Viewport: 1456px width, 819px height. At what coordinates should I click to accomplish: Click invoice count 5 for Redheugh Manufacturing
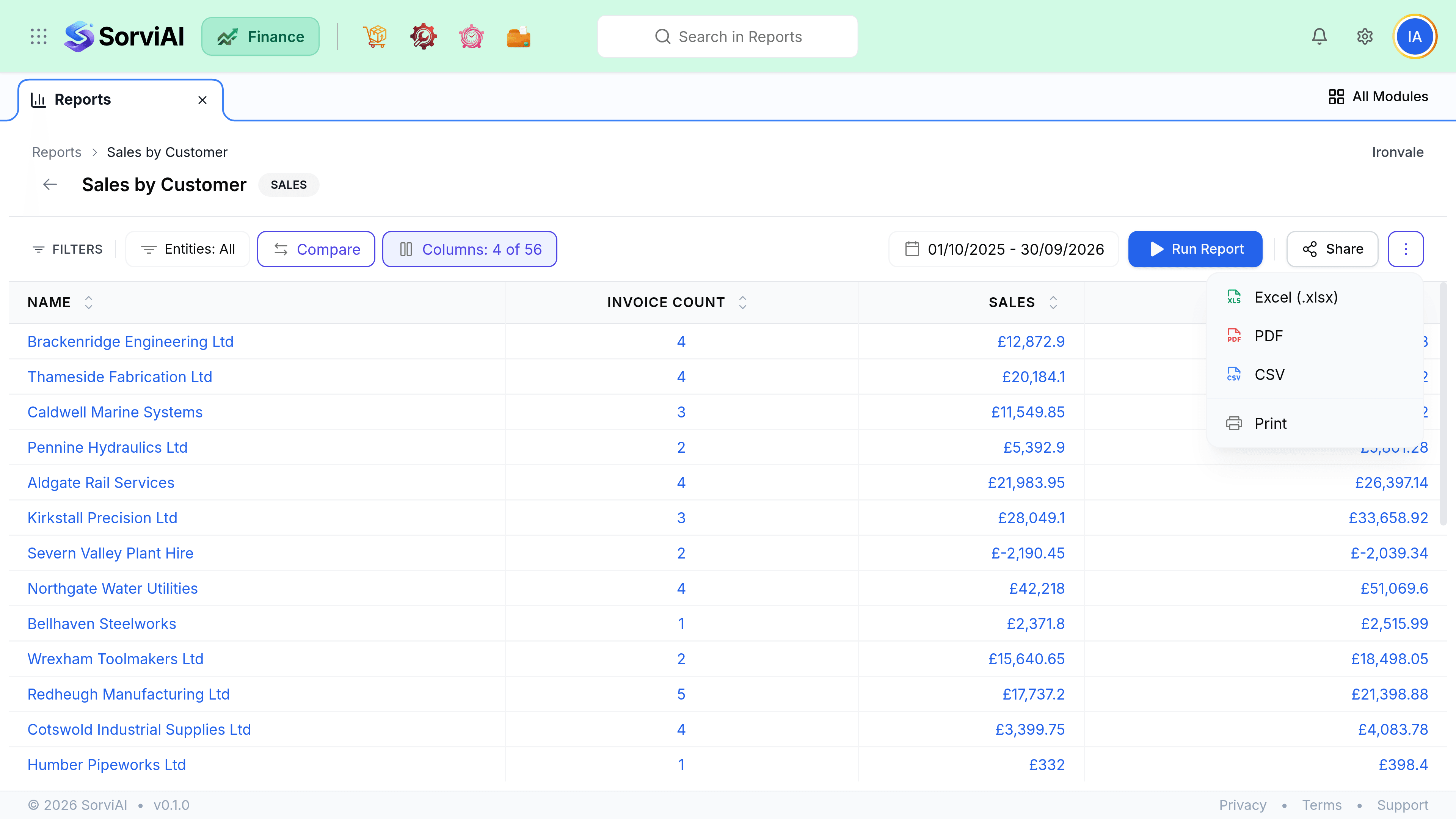(x=681, y=695)
